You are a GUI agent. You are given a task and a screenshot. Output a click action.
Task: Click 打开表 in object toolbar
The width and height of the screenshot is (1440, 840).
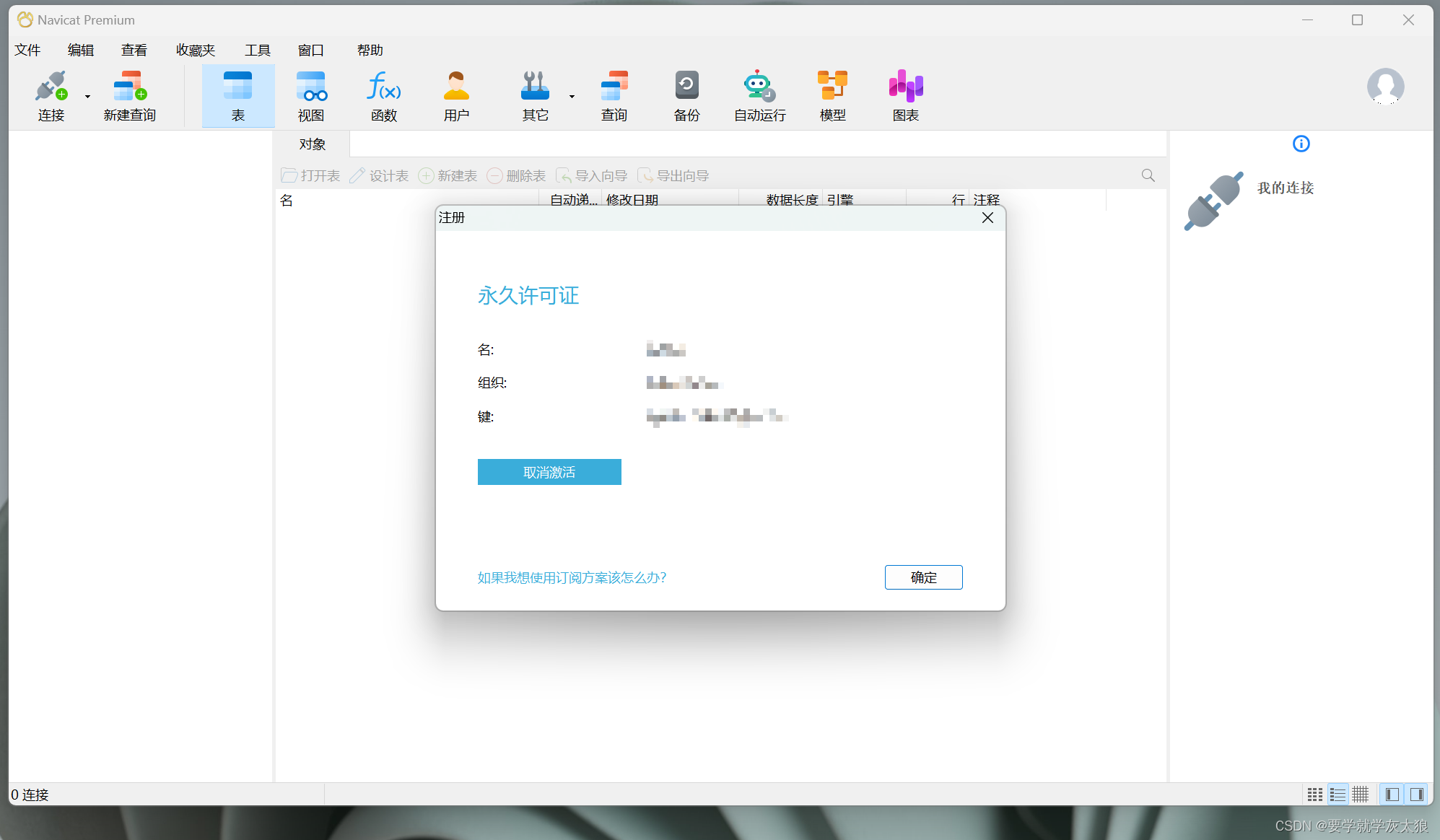[x=310, y=176]
